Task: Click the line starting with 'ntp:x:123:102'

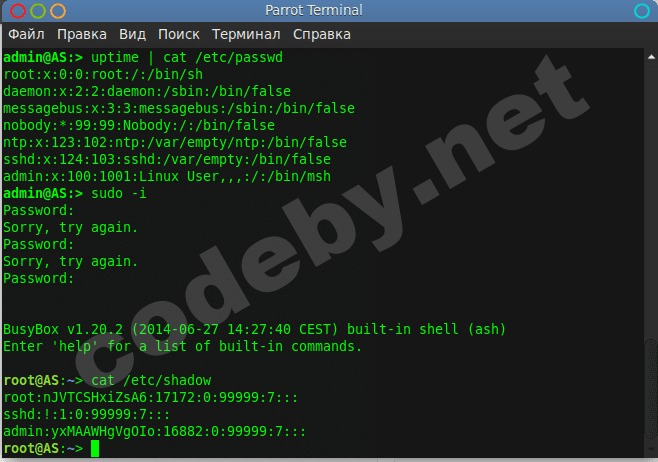Action: 175,143
